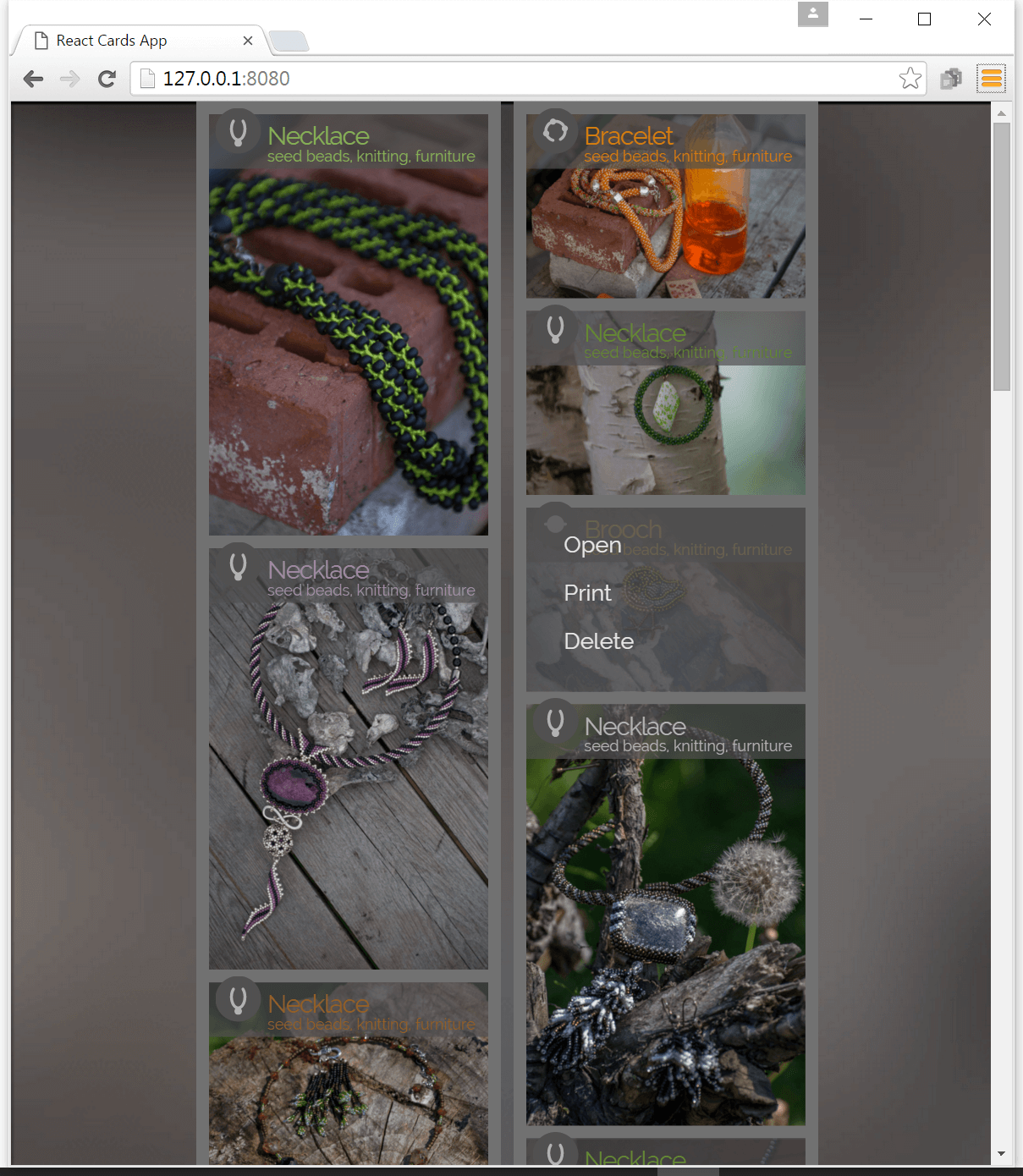Click the bracelet ring icon on the Bracelet card

(555, 131)
